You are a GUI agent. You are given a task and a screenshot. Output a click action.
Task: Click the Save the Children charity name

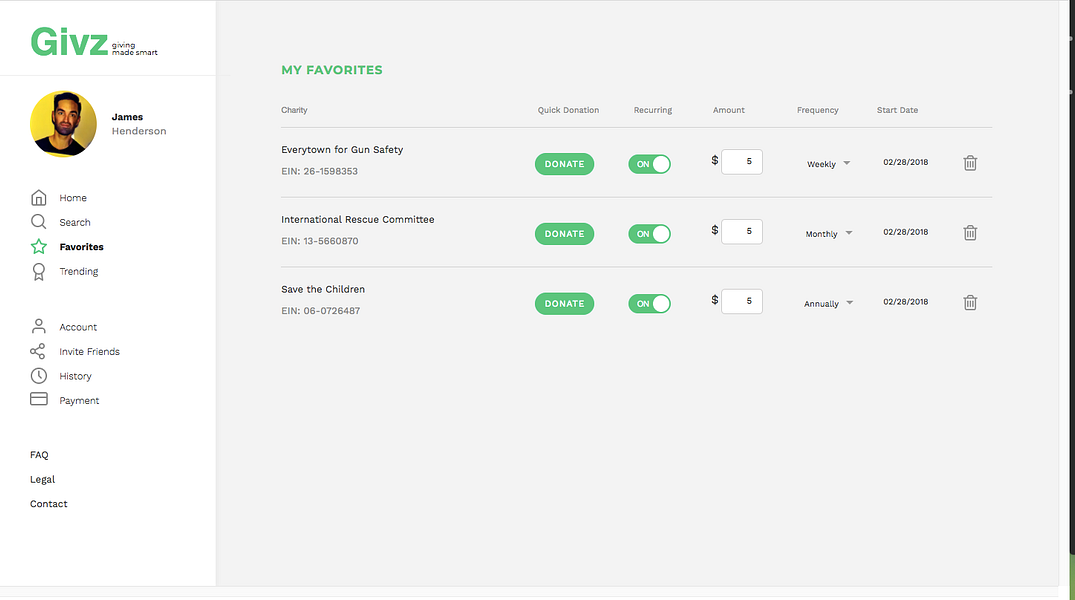click(323, 289)
